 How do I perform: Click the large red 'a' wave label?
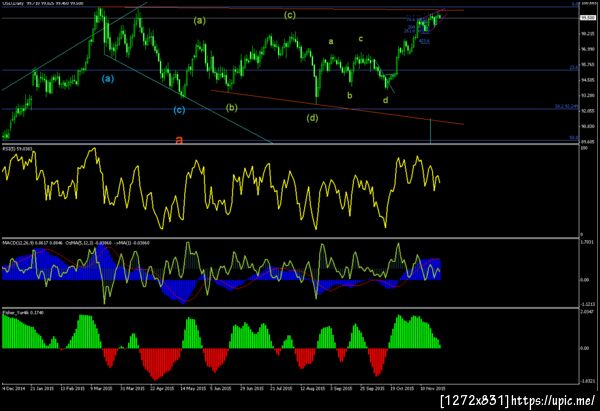pos(179,139)
